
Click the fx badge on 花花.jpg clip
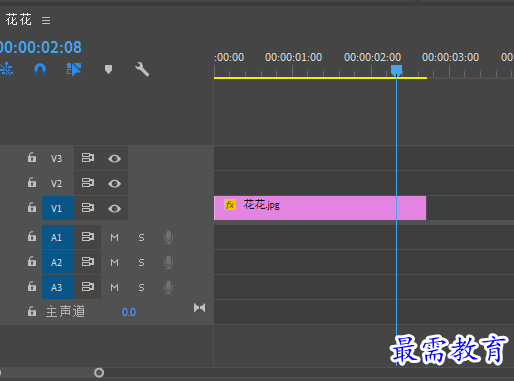click(x=230, y=205)
